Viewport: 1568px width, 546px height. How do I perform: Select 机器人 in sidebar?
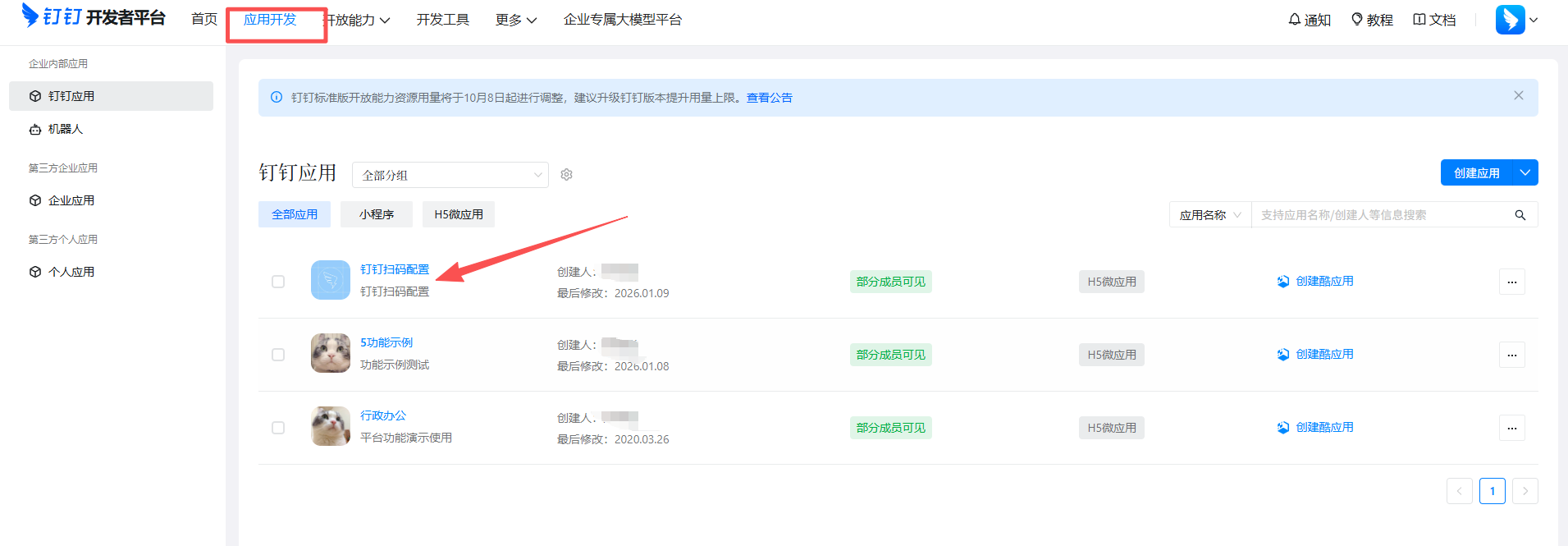pos(111,129)
